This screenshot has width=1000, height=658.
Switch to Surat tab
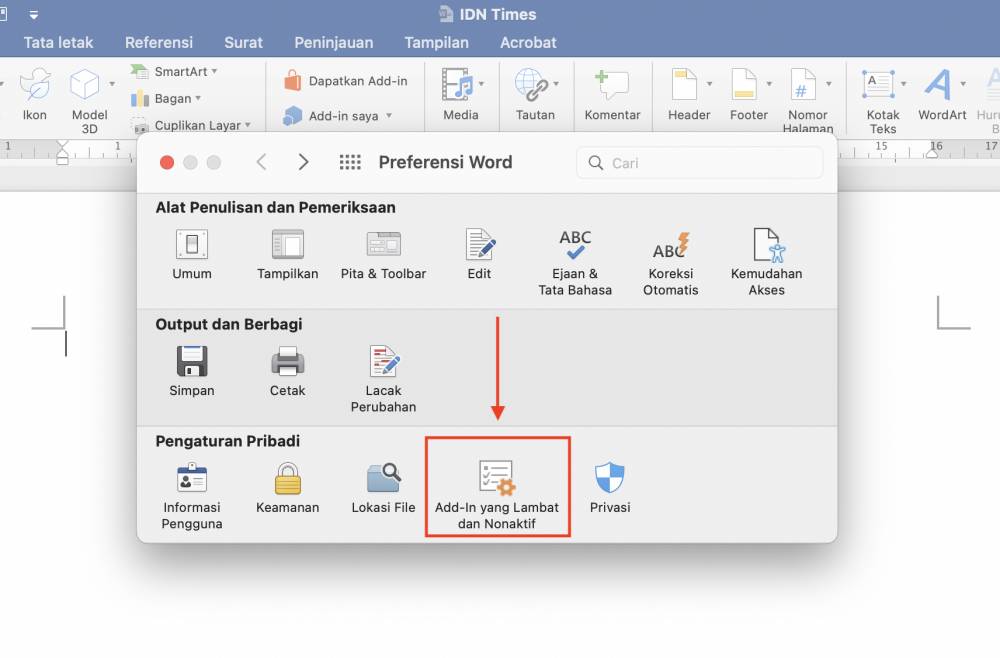click(243, 43)
